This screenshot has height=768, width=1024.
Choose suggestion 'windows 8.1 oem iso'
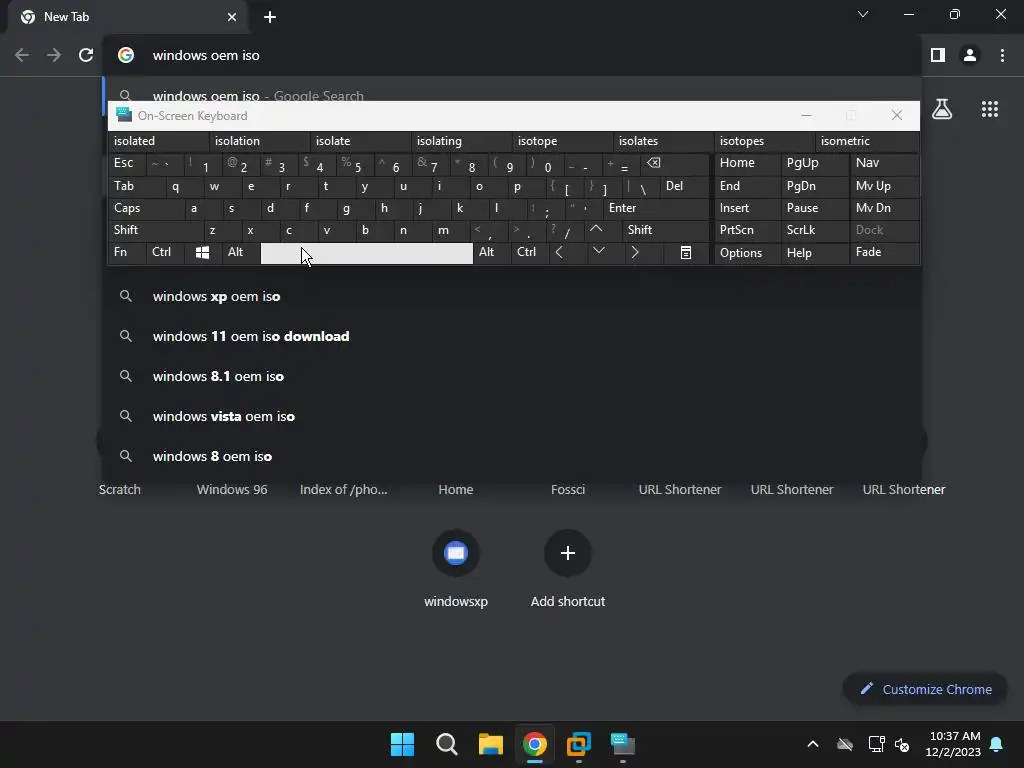pos(512,376)
